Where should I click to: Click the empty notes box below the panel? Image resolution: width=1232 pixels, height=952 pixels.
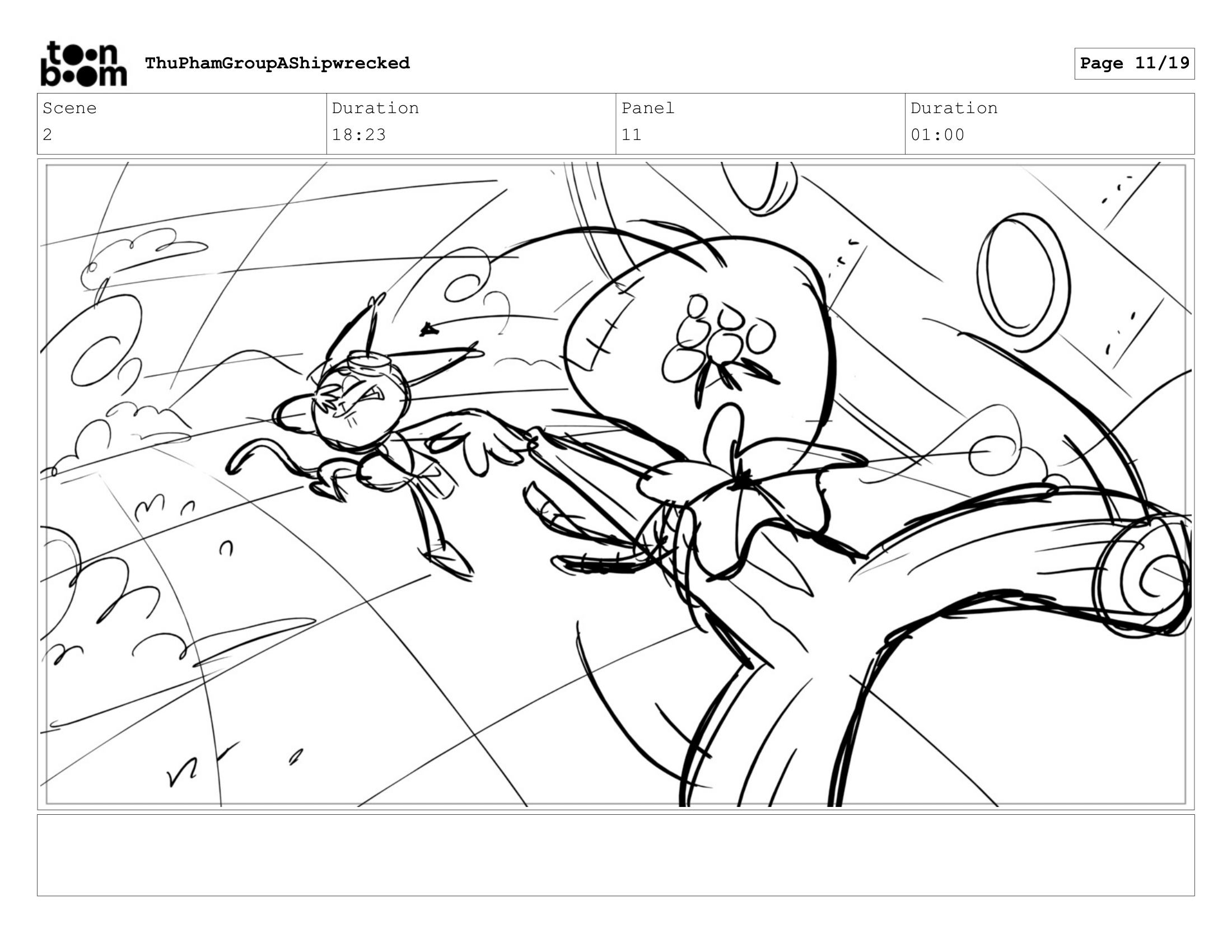[615, 855]
